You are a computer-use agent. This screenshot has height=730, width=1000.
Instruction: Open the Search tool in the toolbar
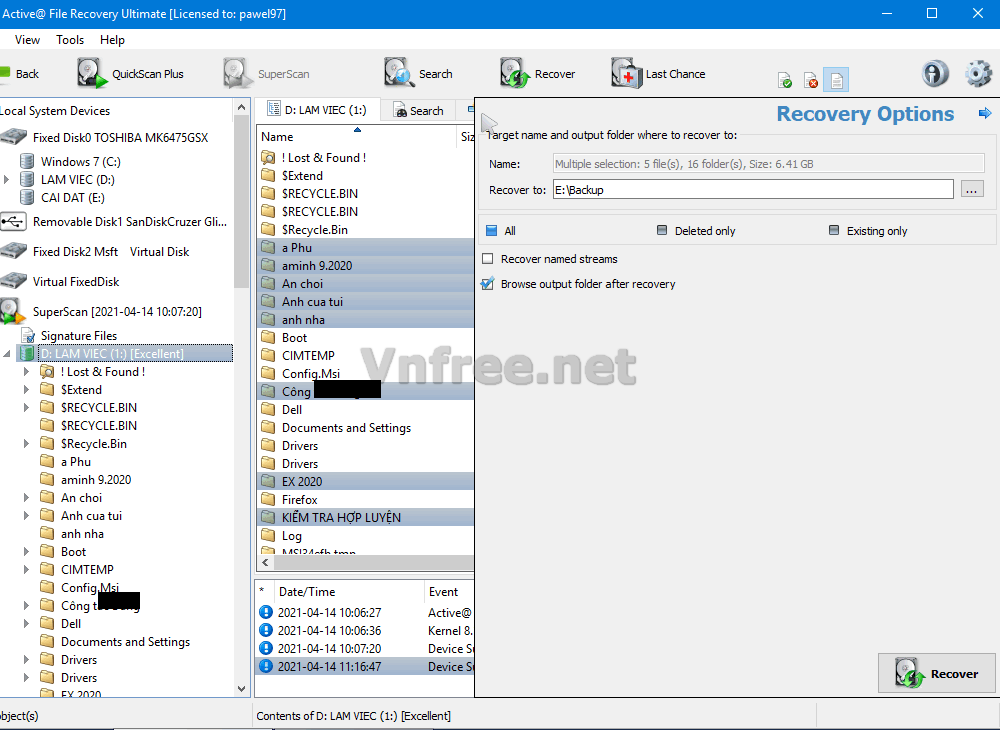[418, 74]
